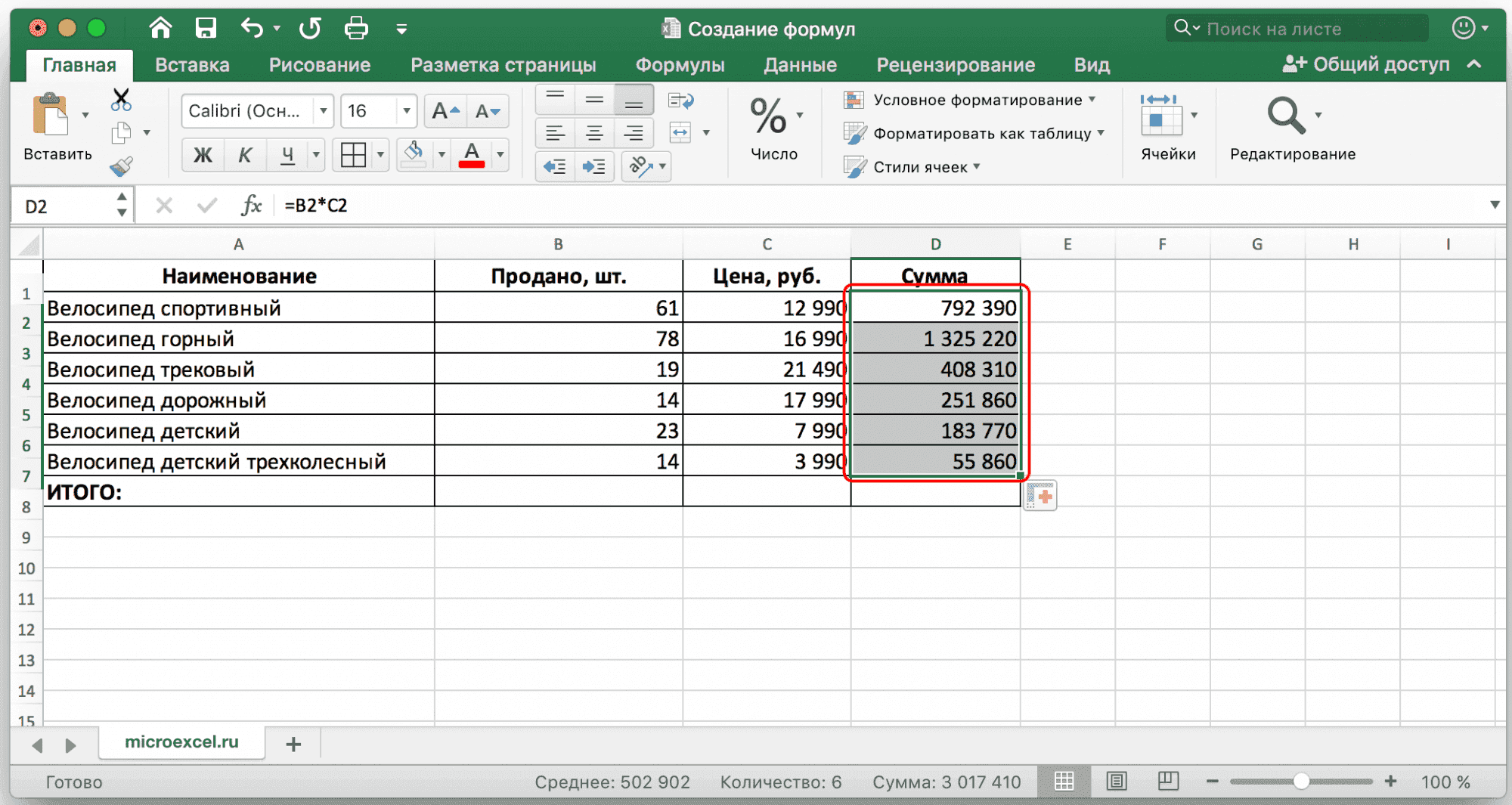Toggle italic formatting (К)
The height and width of the screenshot is (805, 1512).
coord(244,155)
